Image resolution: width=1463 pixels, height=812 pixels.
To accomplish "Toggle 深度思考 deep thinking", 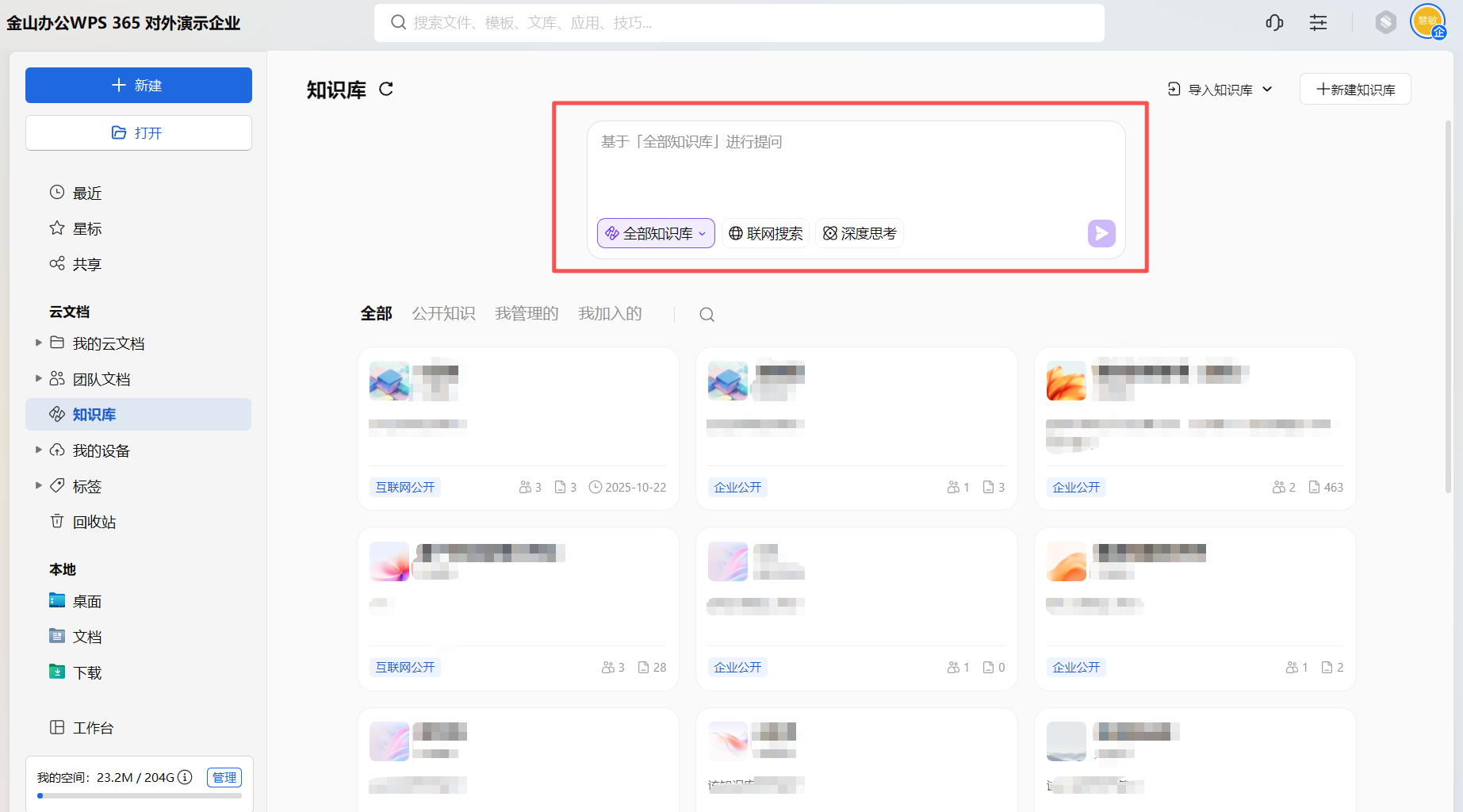I will (x=860, y=233).
